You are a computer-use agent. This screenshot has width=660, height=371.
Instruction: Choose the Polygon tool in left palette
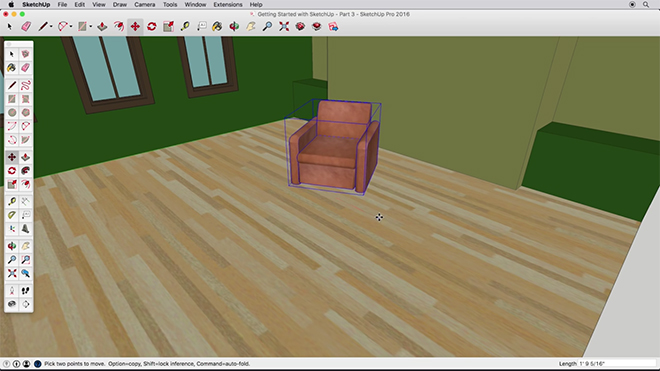[x=26, y=112]
